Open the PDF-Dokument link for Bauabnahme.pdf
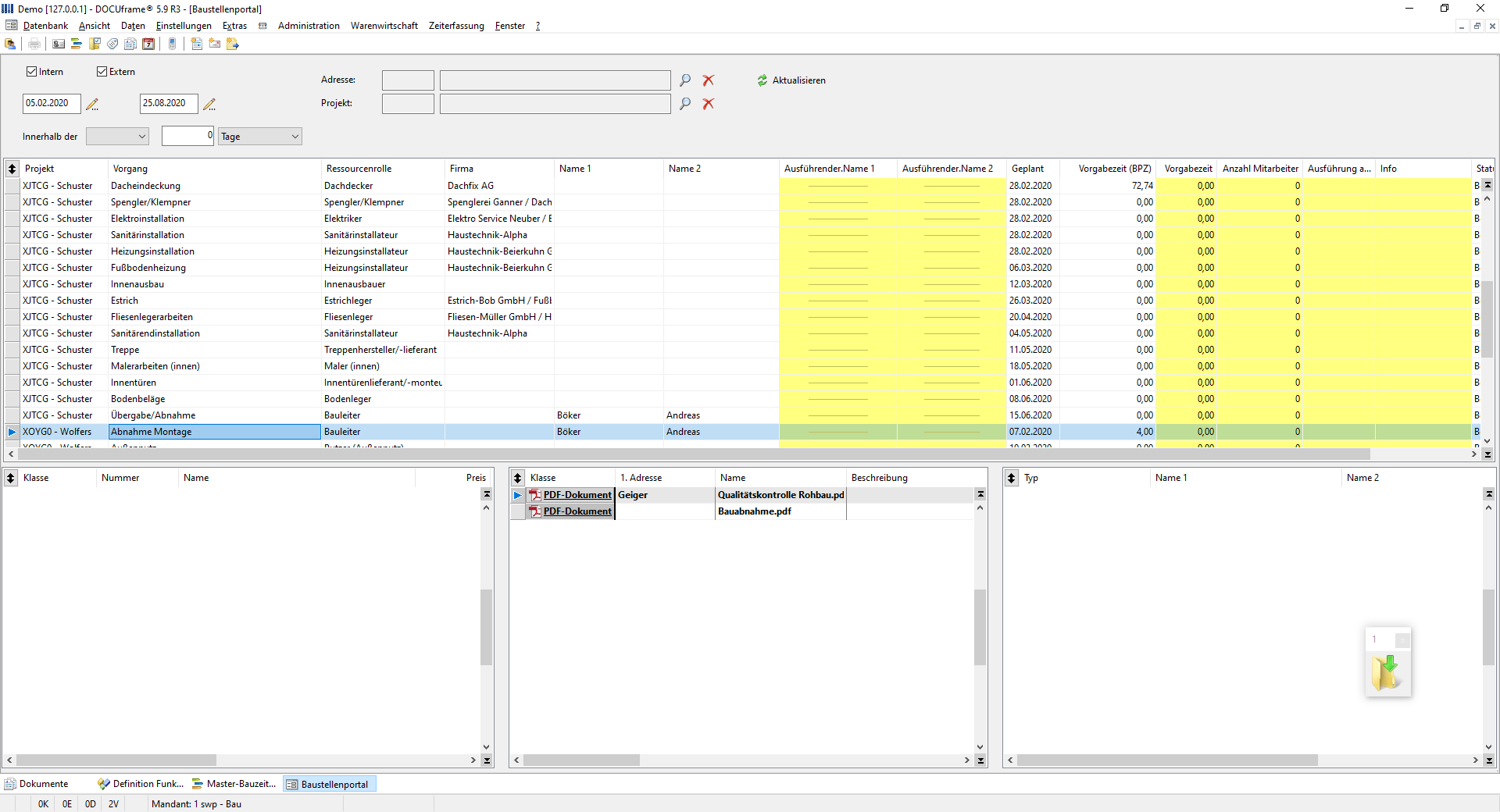Screen dimensions: 1500x812 [577, 511]
